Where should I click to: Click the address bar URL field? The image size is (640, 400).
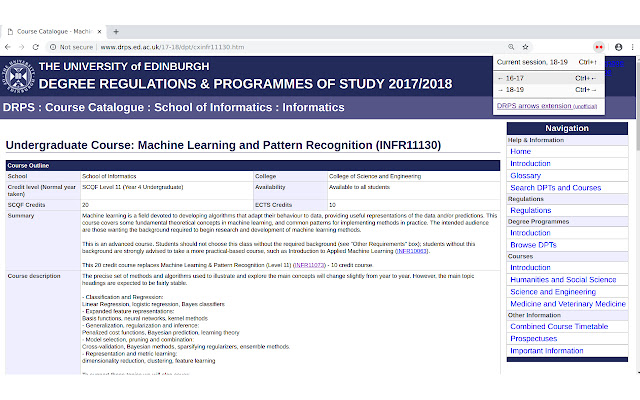[278, 47]
